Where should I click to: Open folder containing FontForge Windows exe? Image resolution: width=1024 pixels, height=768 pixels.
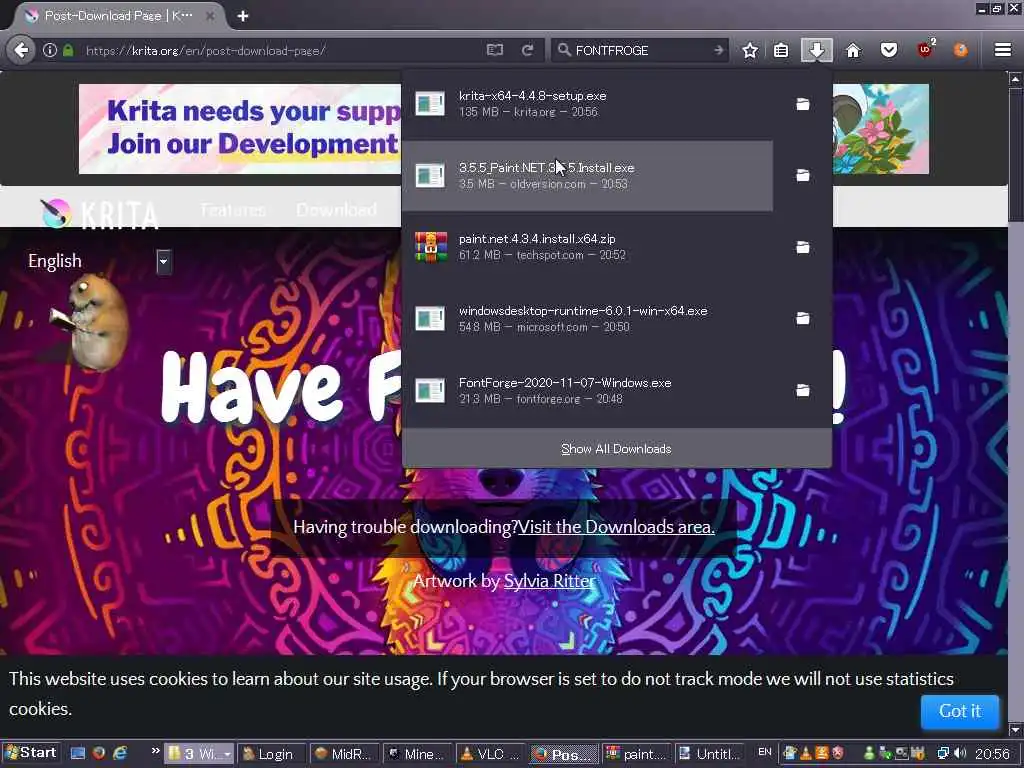(803, 390)
